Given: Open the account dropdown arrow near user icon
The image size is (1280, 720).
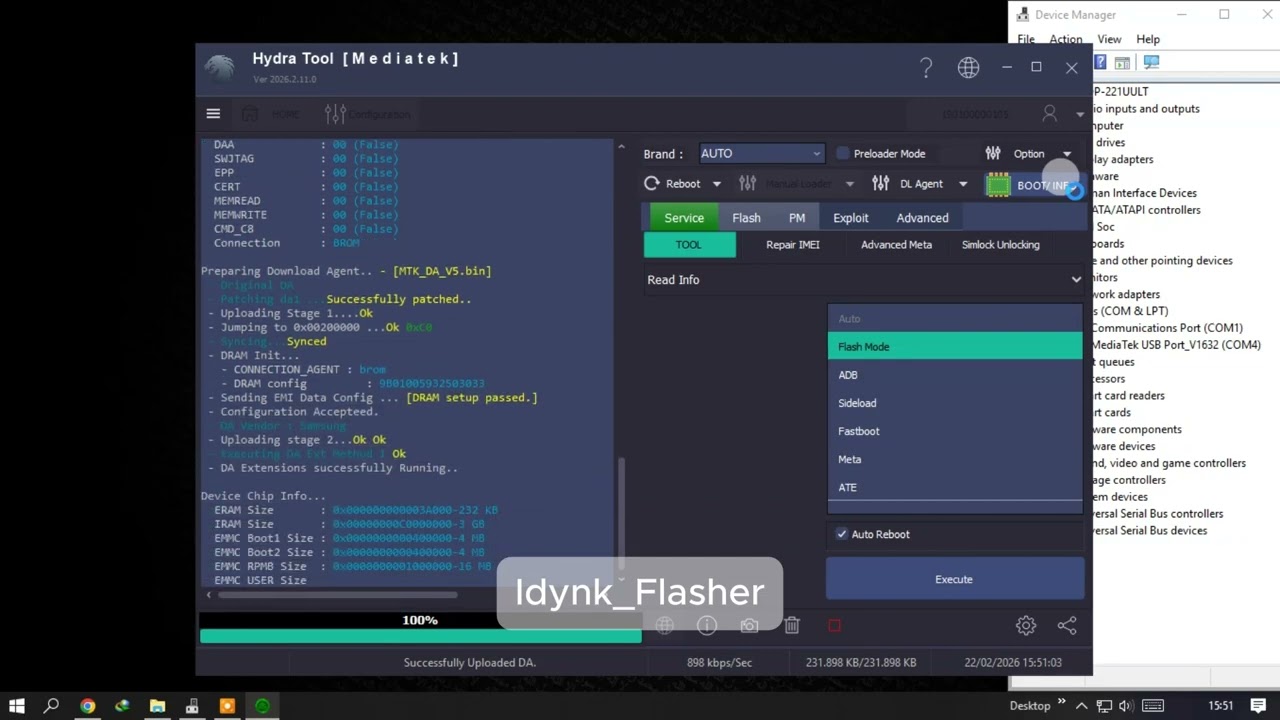Looking at the screenshot, I should [1080, 115].
